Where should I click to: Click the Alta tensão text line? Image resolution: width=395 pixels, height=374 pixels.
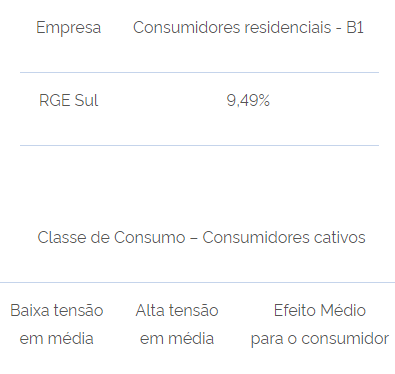coord(177,310)
